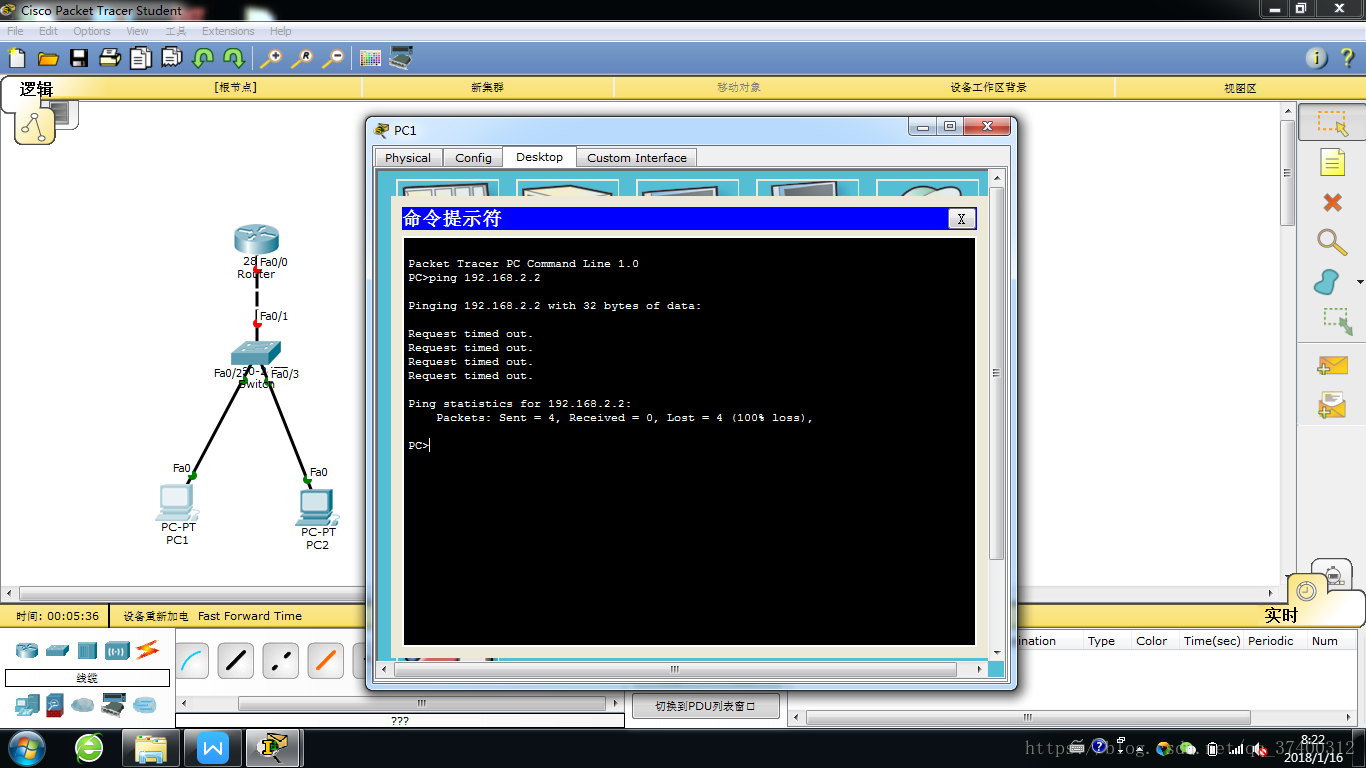Pick the copper cross-over dashed cable
Image resolution: width=1366 pixels, height=768 pixels.
click(x=281, y=660)
